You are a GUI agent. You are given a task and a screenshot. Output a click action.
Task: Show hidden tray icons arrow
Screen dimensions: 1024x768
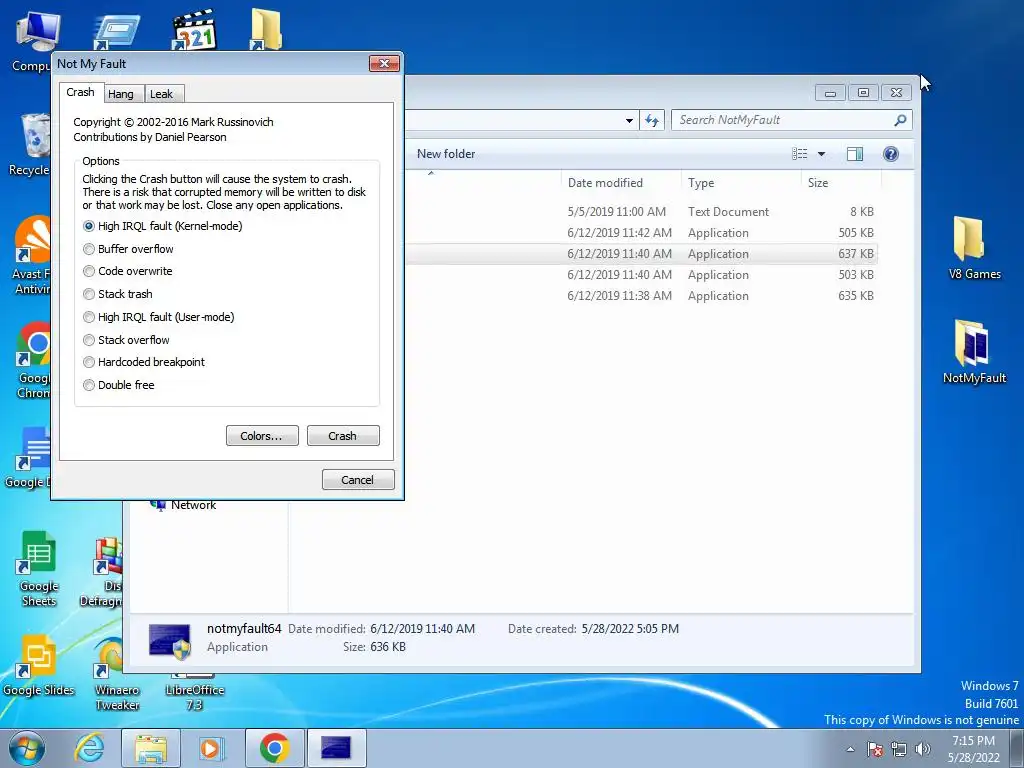(850, 749)
